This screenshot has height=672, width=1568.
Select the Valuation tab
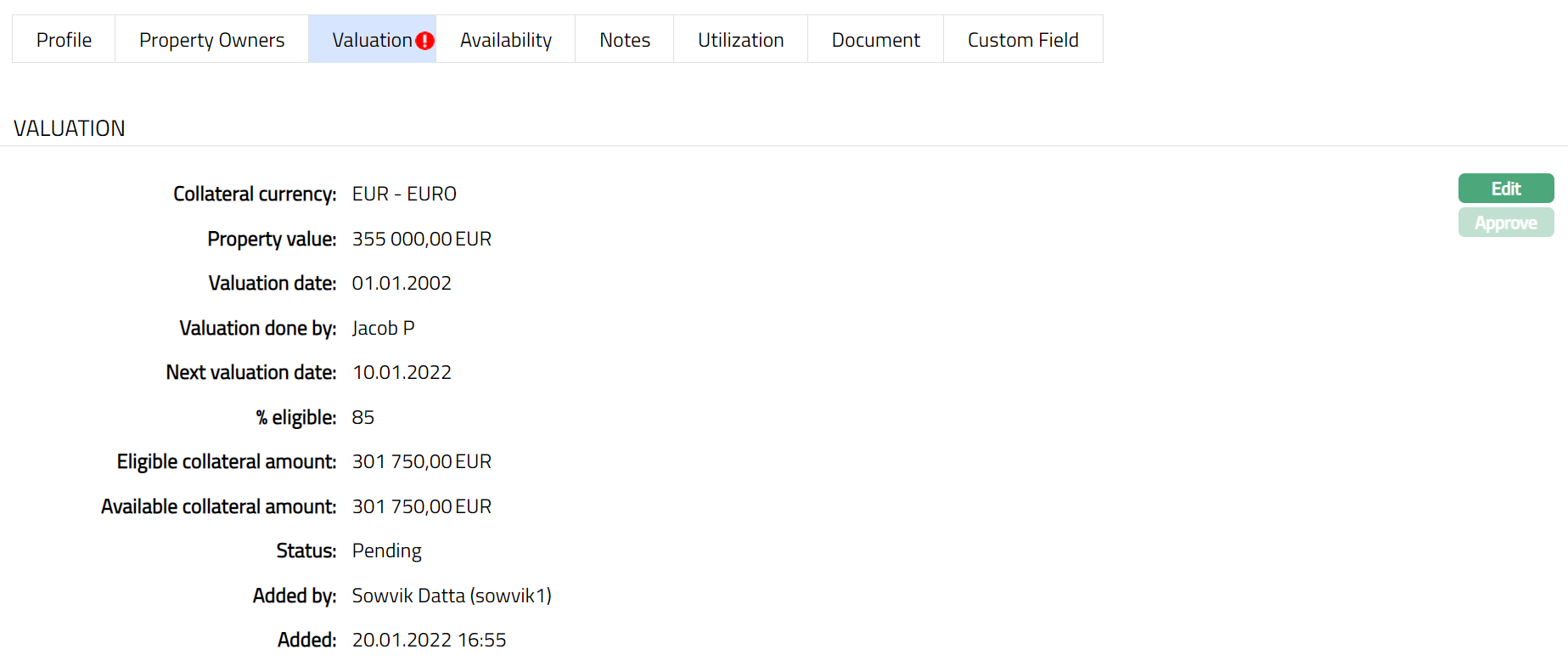(x=371, y=40)
